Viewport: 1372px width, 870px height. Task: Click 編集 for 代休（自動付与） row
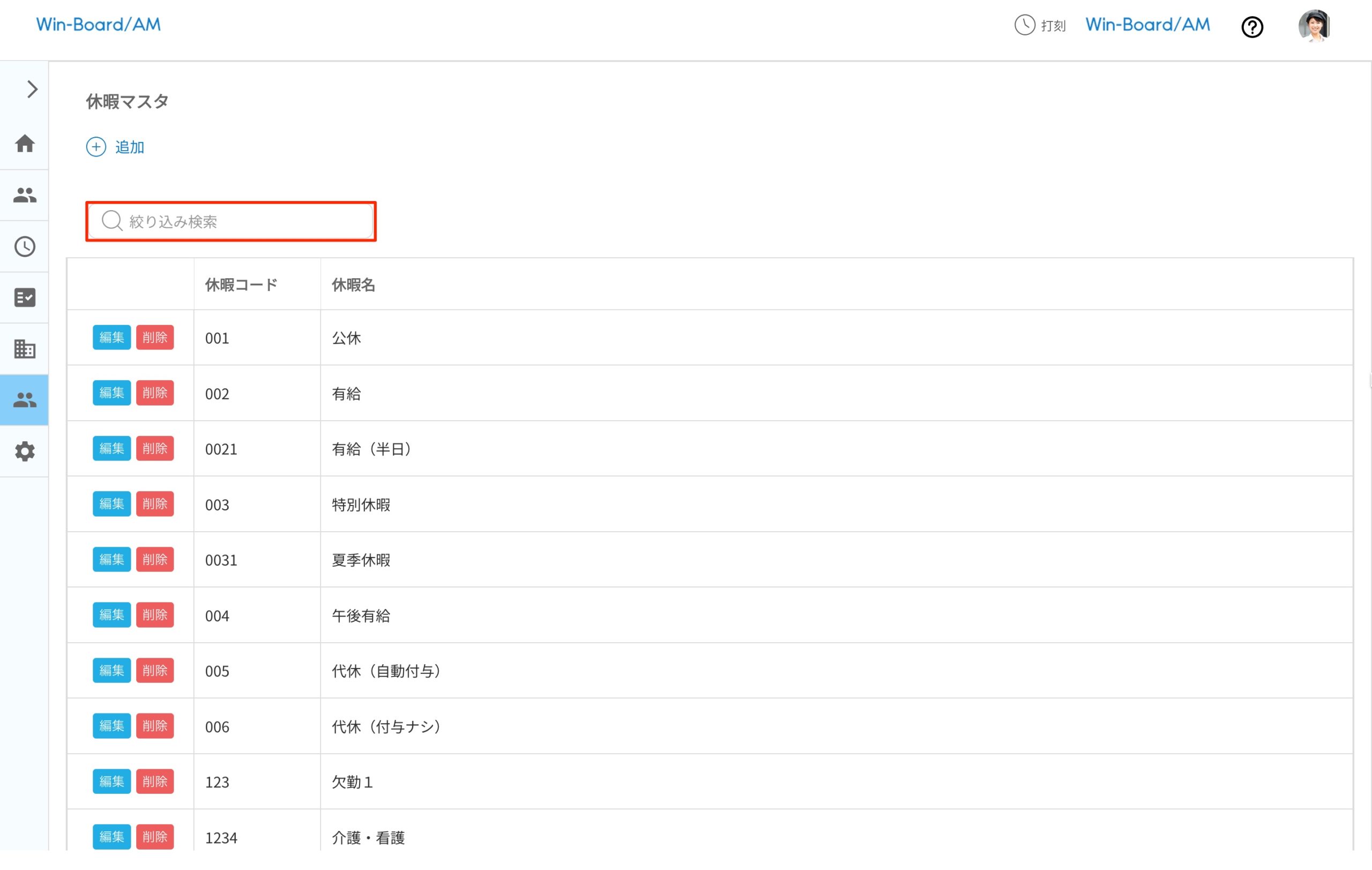111,670
